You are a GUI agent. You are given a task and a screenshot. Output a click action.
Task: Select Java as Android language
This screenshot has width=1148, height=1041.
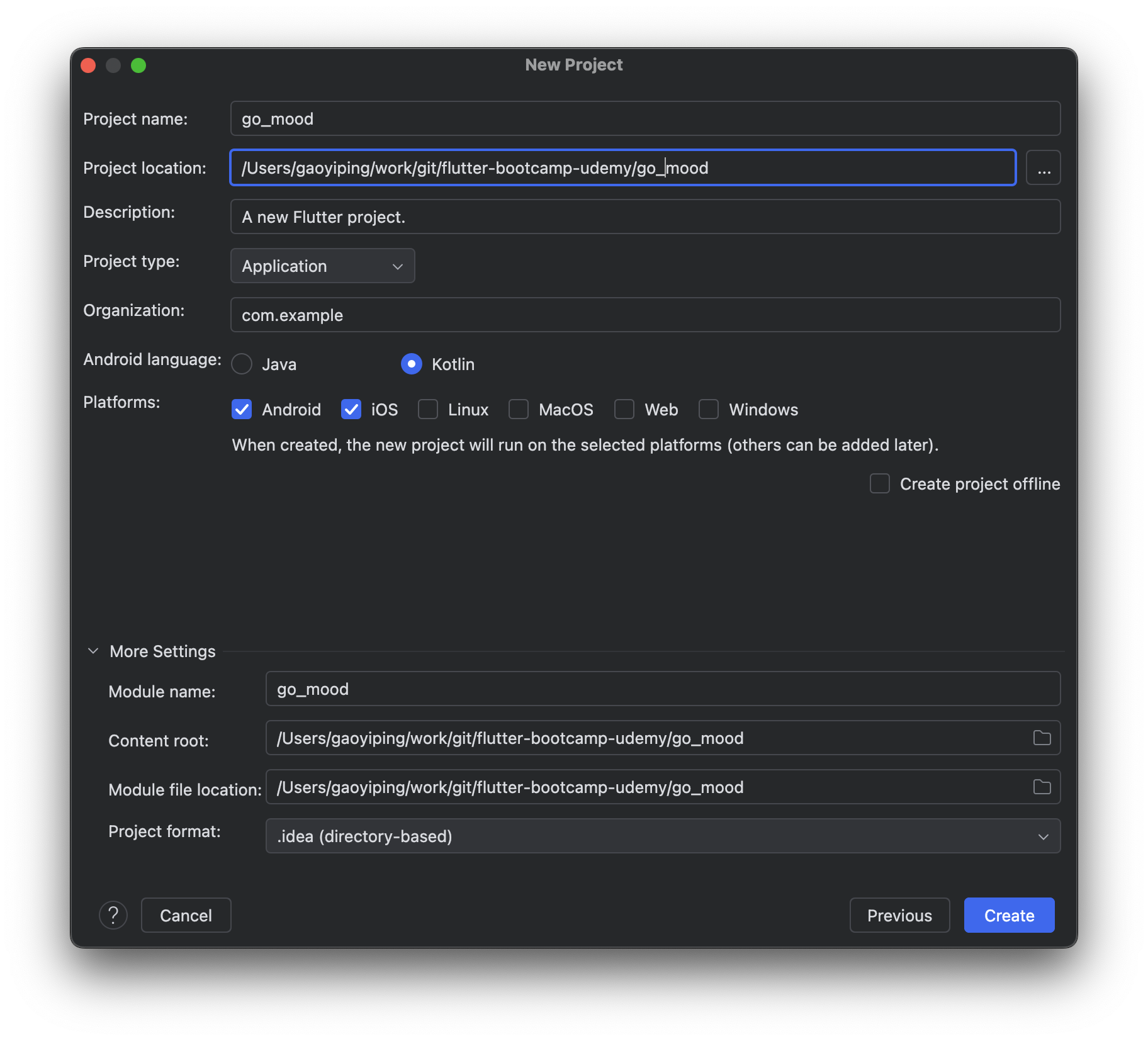coord(242,364)
